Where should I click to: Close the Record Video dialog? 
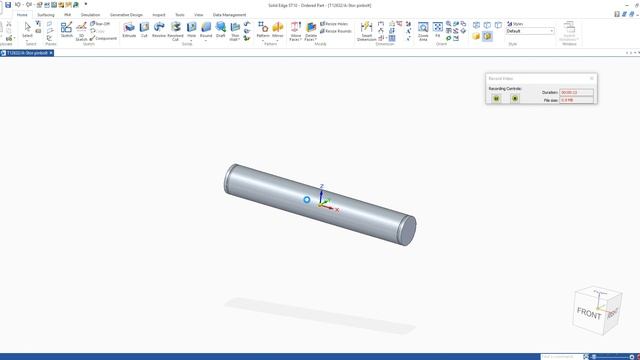[x=592, y=78]
